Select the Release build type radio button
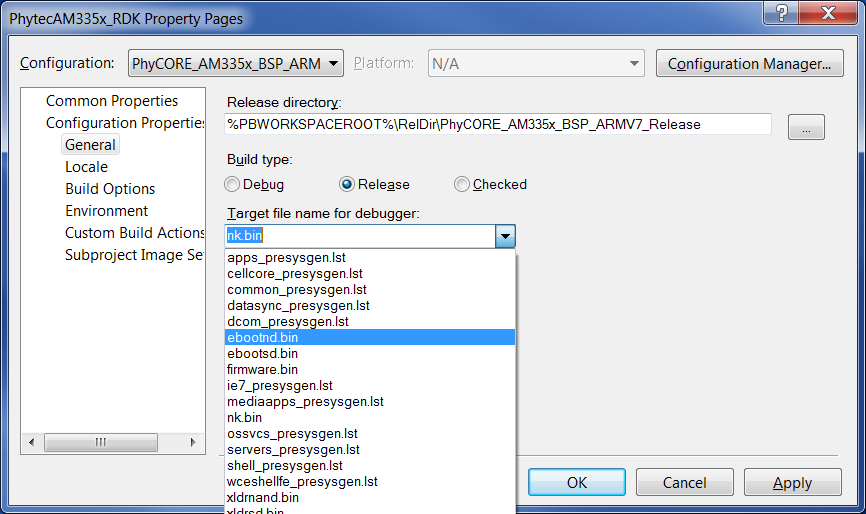The width and height of the screenshot is (866, 514). pos(347,184)
